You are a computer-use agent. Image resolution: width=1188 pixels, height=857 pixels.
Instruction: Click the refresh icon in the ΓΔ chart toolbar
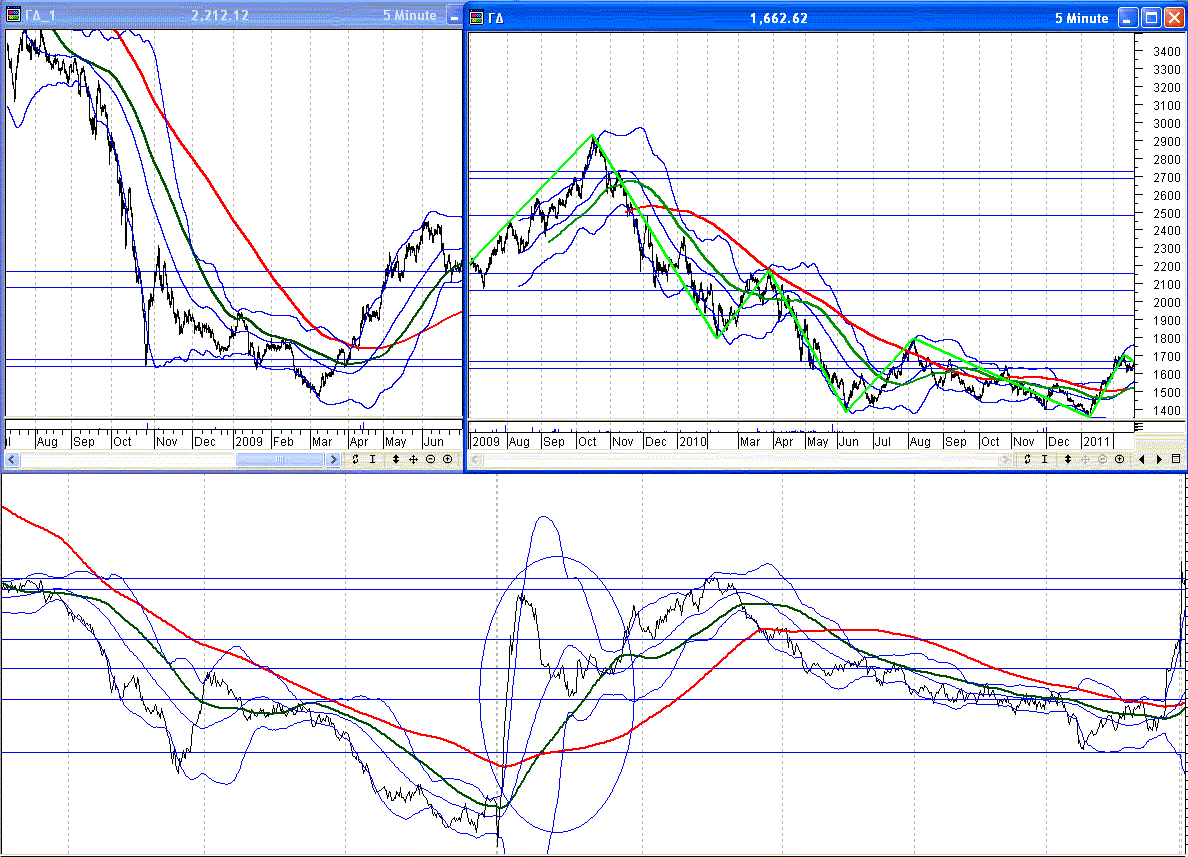(x=1027, y=459)
